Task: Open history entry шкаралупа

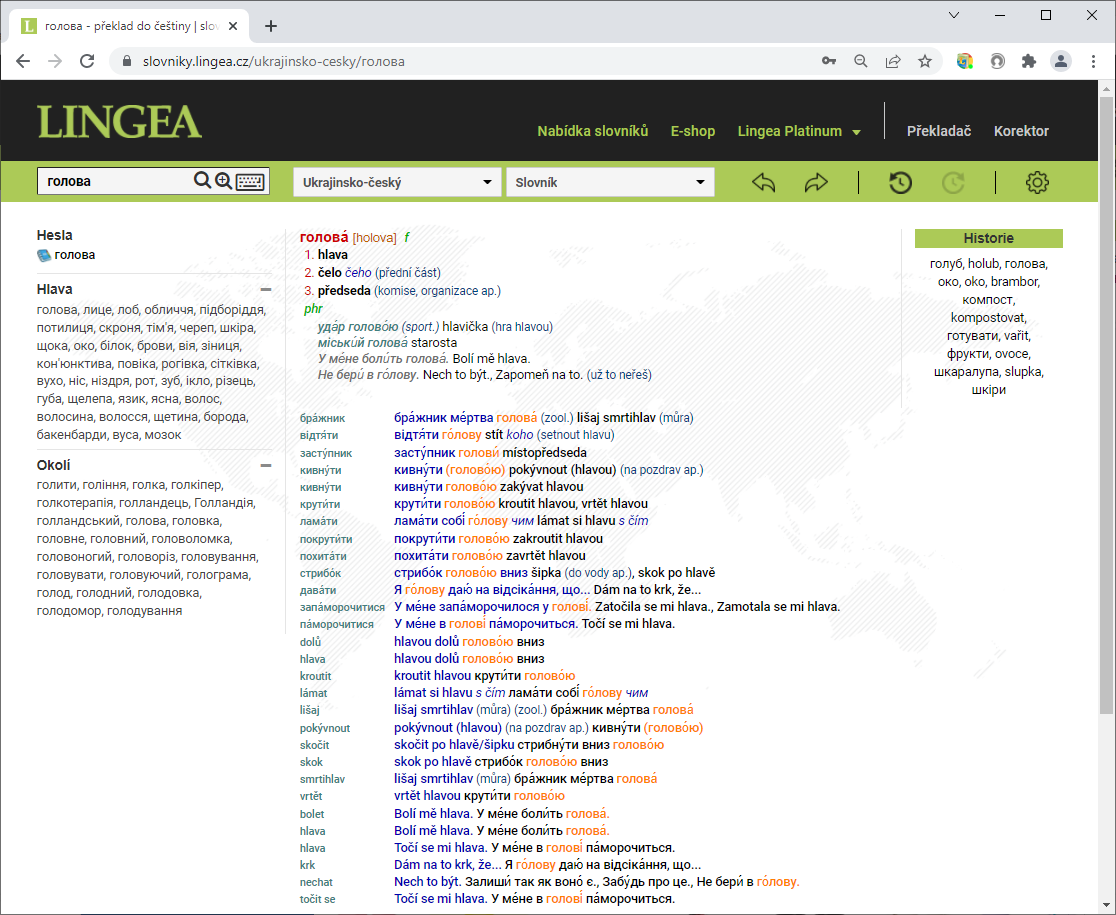Action: point(967,371)
